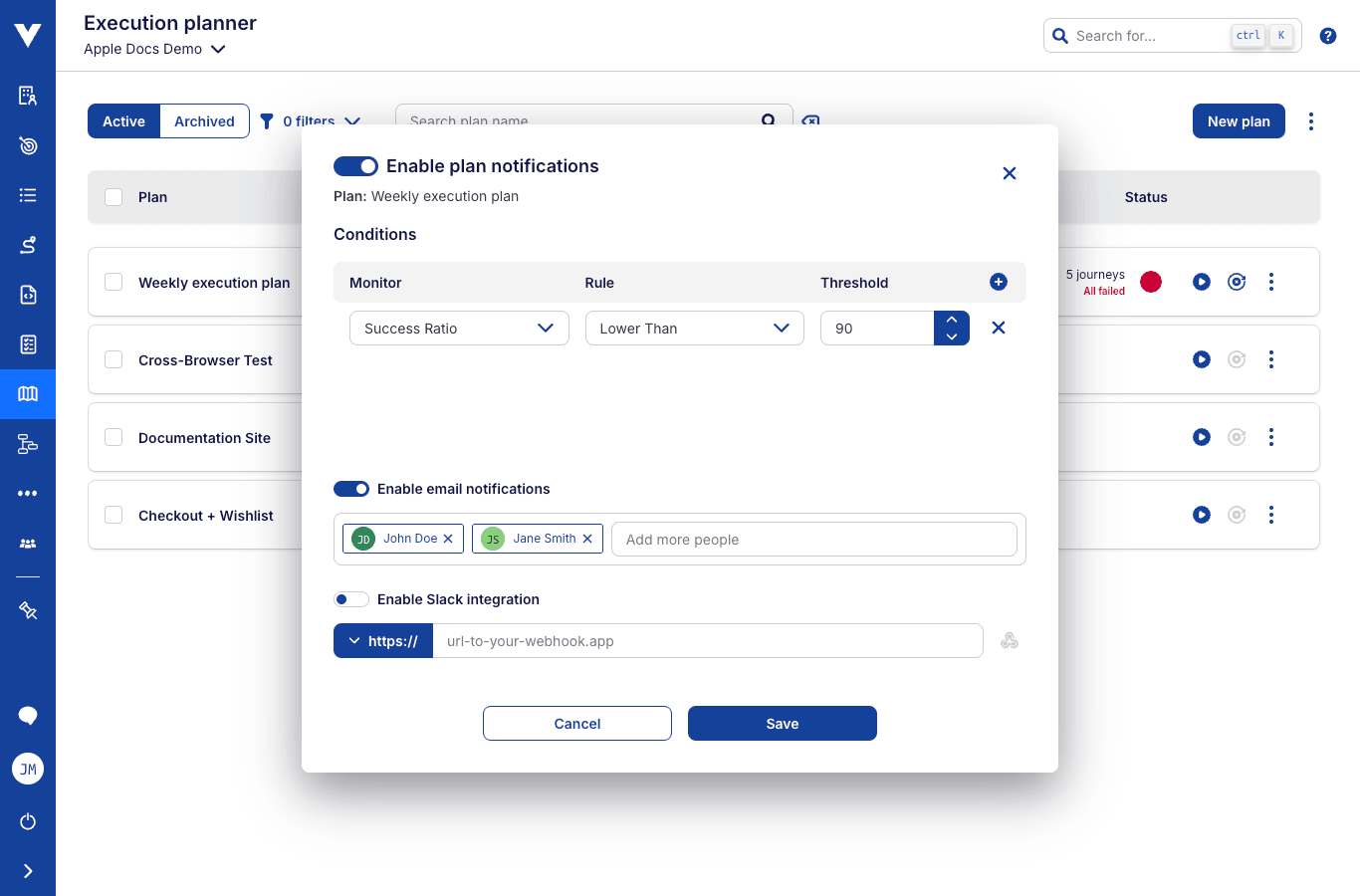
Task: Open the chat bubble icon at sidebar bottom
Action: (x=27, y=716)
